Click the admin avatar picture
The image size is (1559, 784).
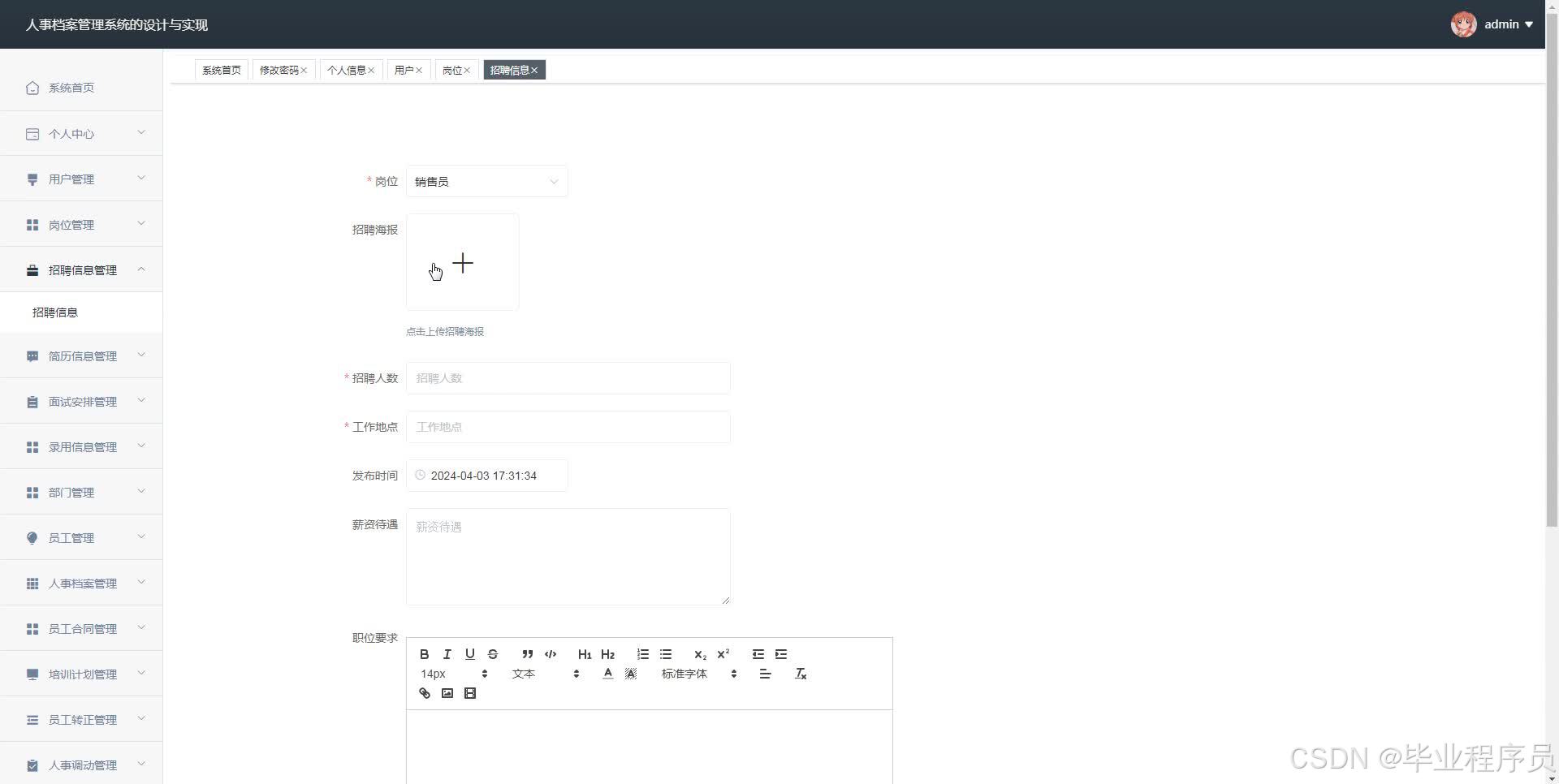1464,24
